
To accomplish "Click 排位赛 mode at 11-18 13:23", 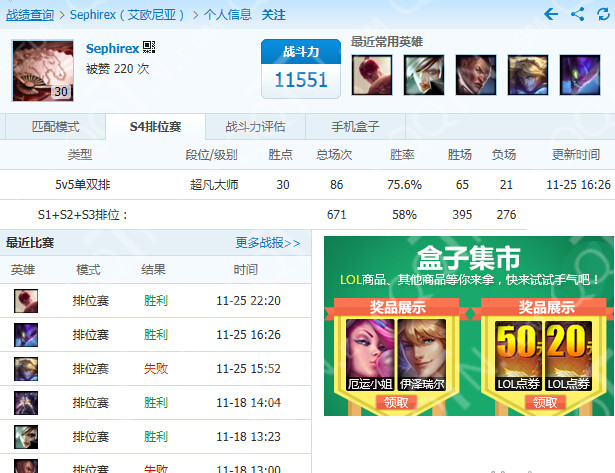I will (91, 437).
